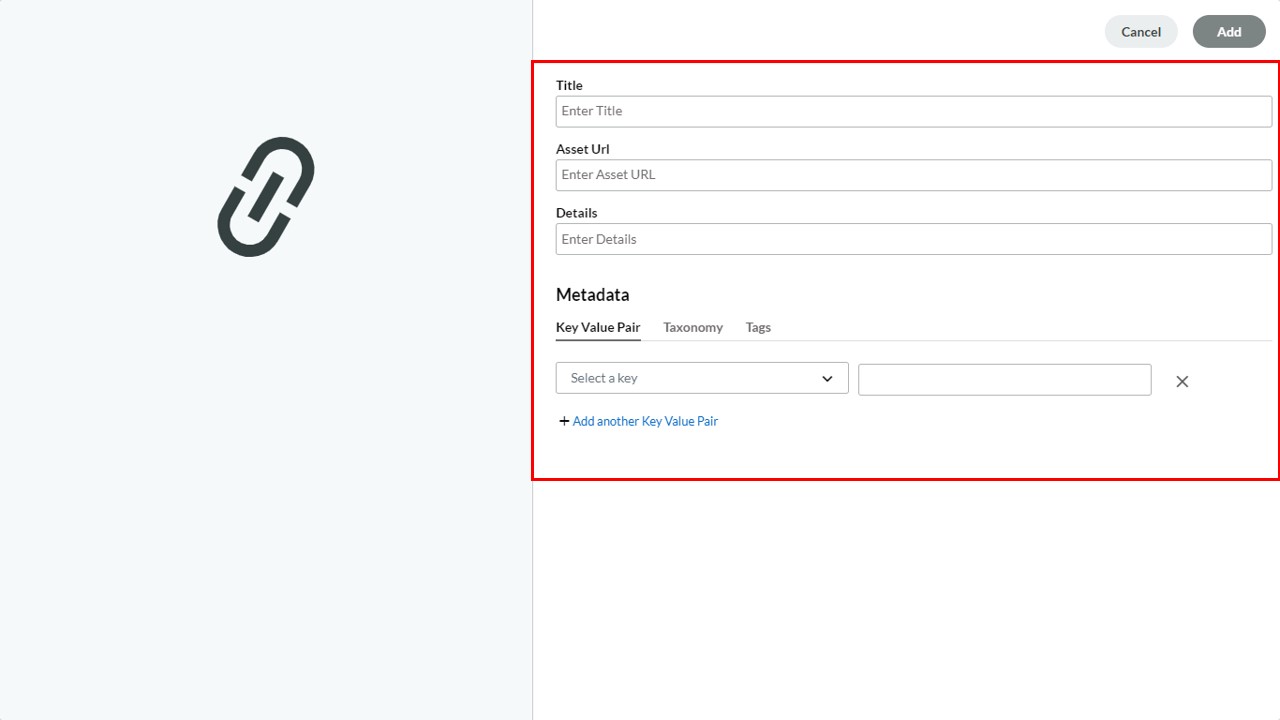
Task: Open the Select a key dropdown
Action: [x=702, y=378]
